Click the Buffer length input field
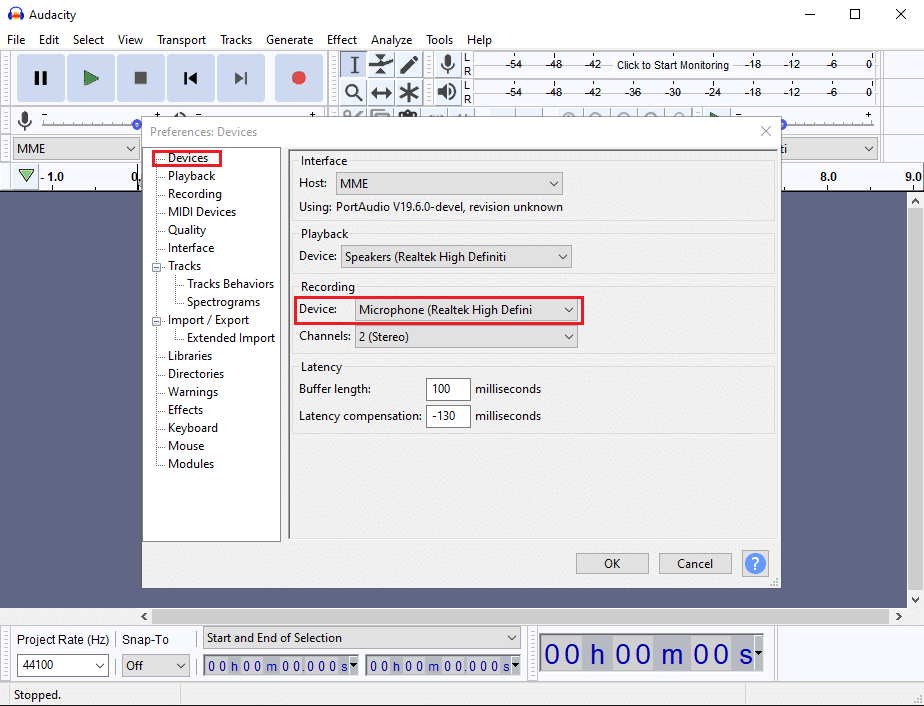 pos(448,388)
